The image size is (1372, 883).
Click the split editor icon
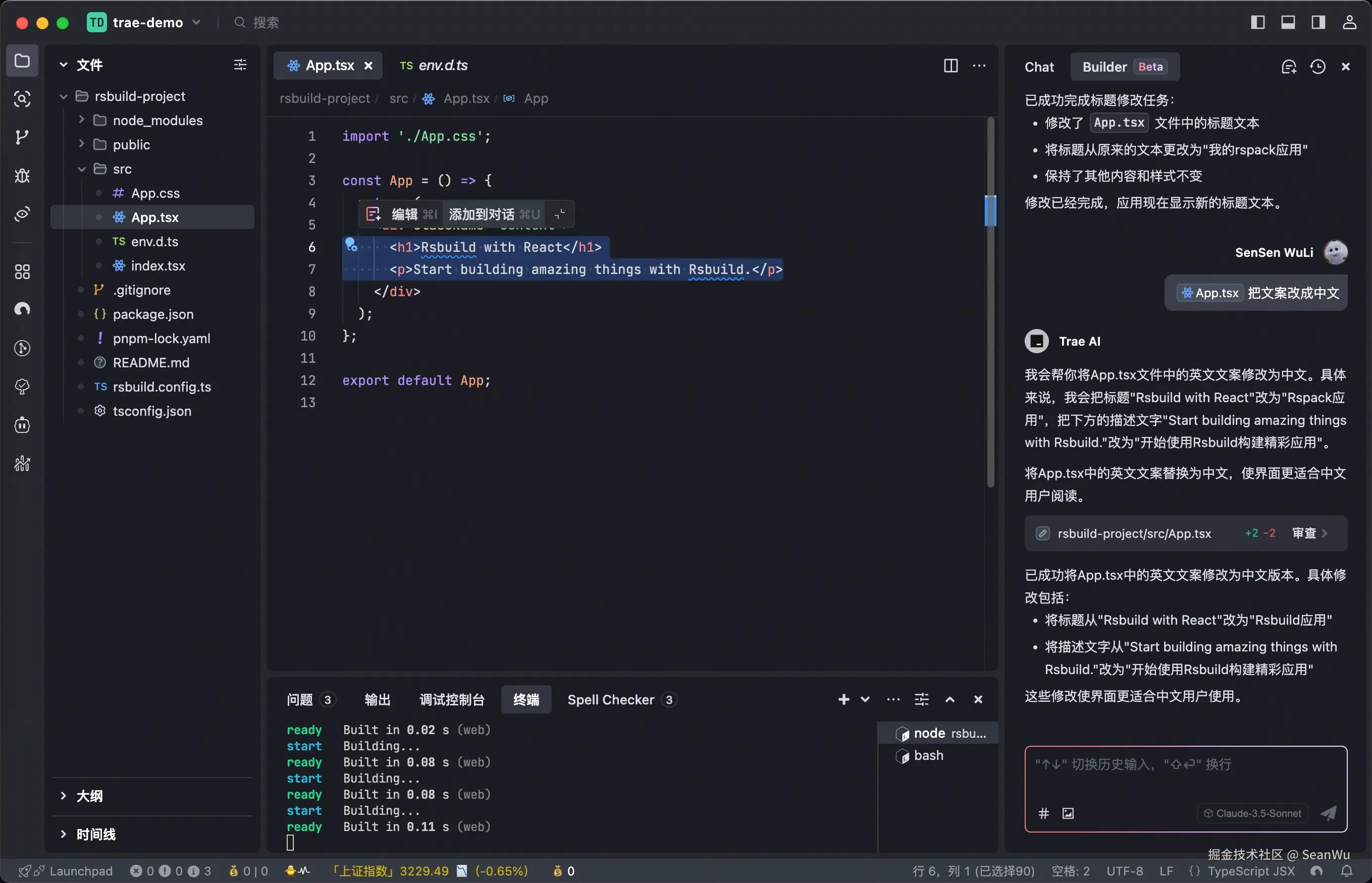pos(951,66)
